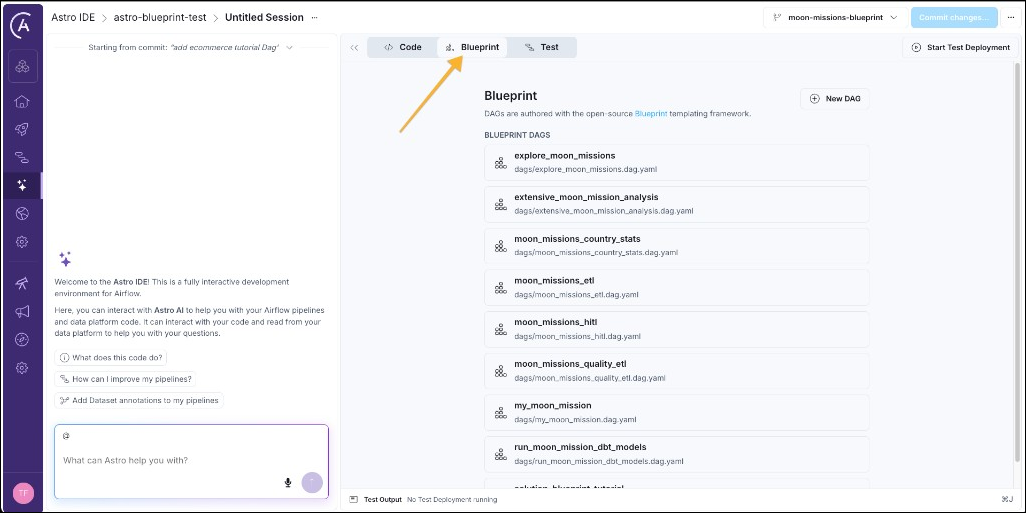Switch to the Blueprint tab
This screenshot has height=513, width=1026.
[472, 47]
